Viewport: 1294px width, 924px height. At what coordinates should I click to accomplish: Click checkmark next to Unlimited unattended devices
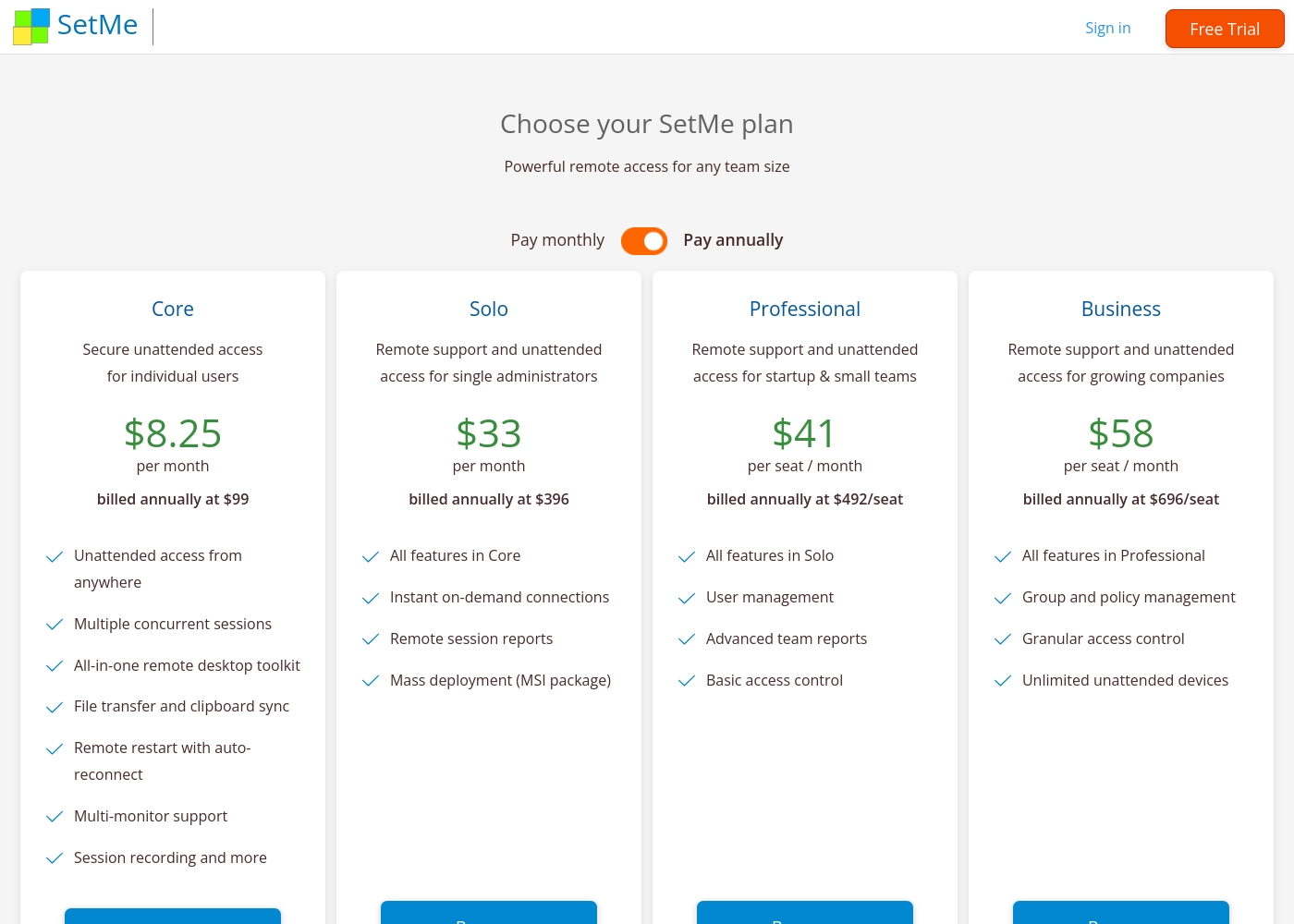coord(1003,681)
